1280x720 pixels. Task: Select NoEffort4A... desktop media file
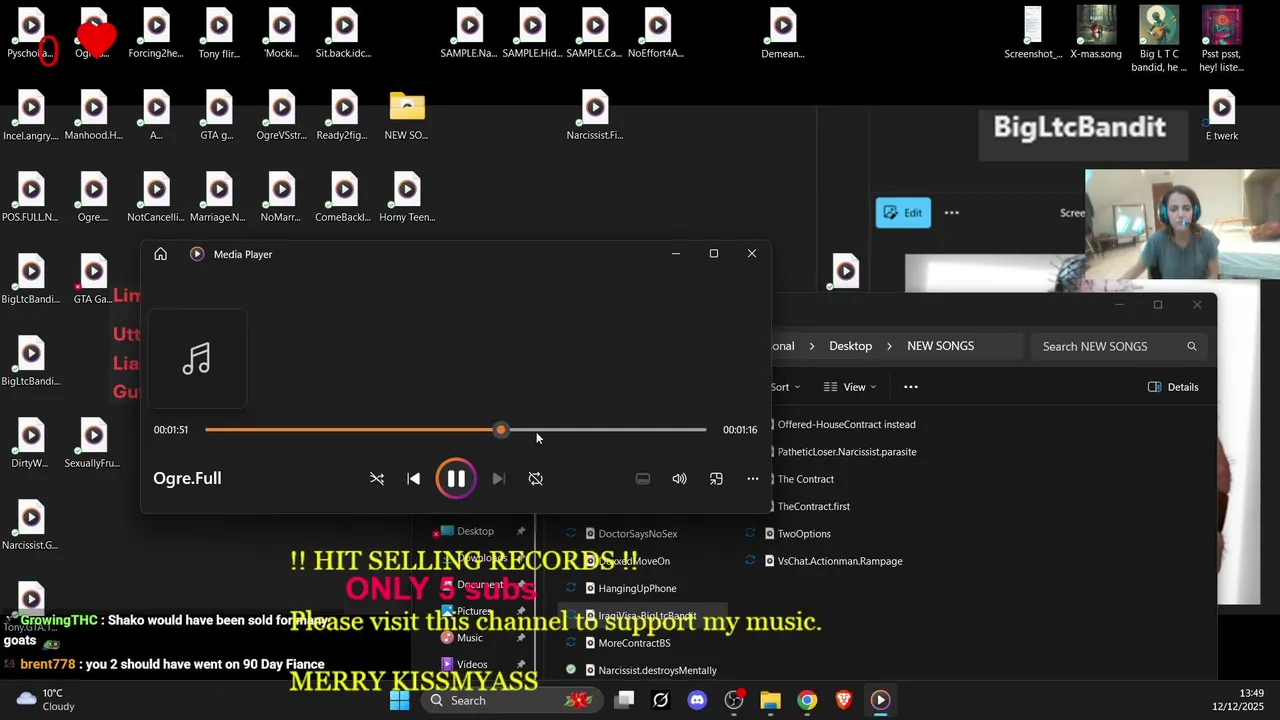[657, 34]
